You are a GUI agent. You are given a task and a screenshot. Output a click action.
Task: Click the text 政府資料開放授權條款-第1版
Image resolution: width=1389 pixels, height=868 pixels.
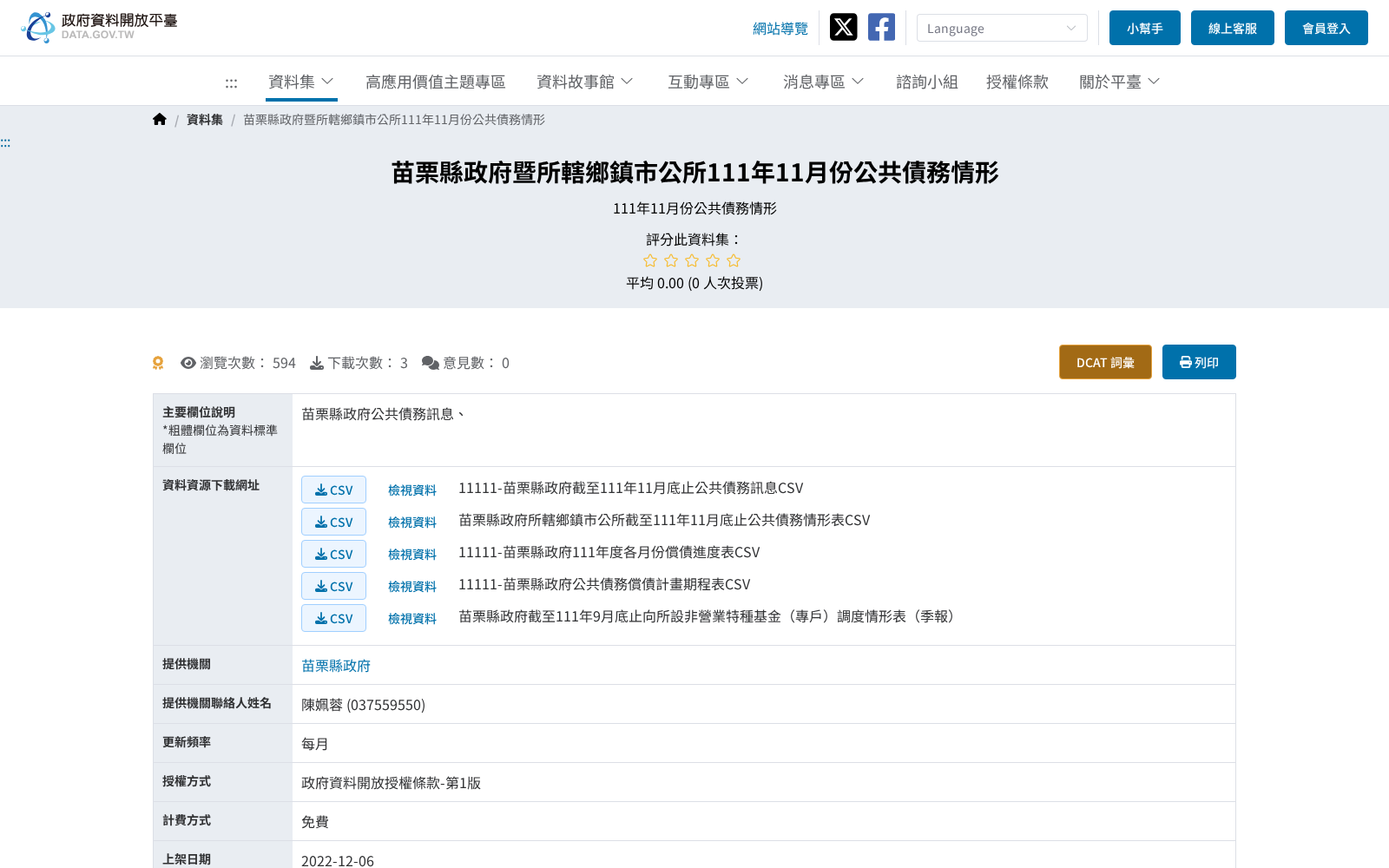pyautogui.click(x=391, y=783)
